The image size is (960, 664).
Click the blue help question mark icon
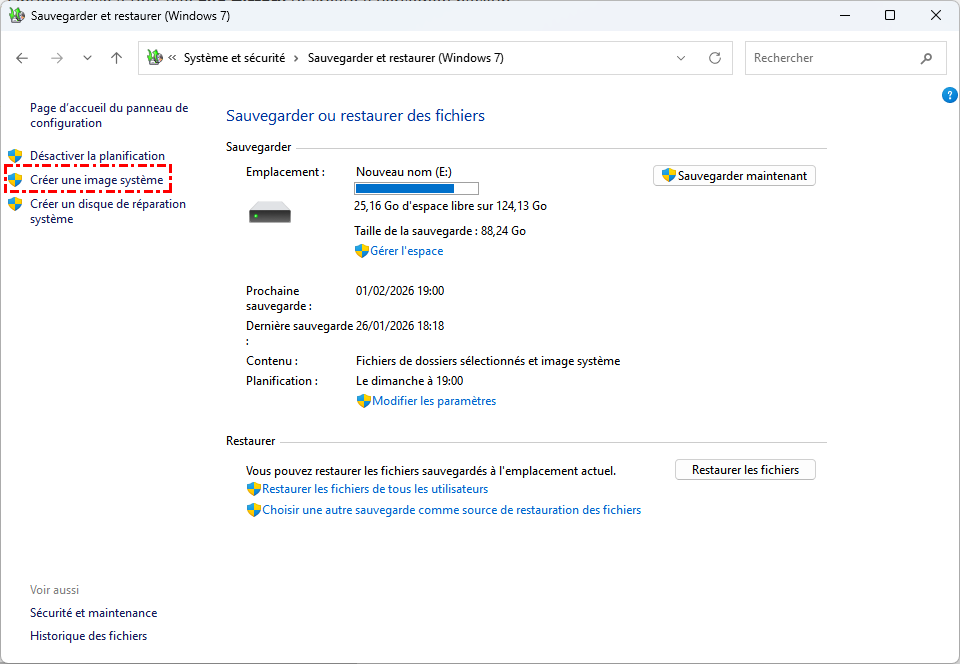(x=950, y=95)
